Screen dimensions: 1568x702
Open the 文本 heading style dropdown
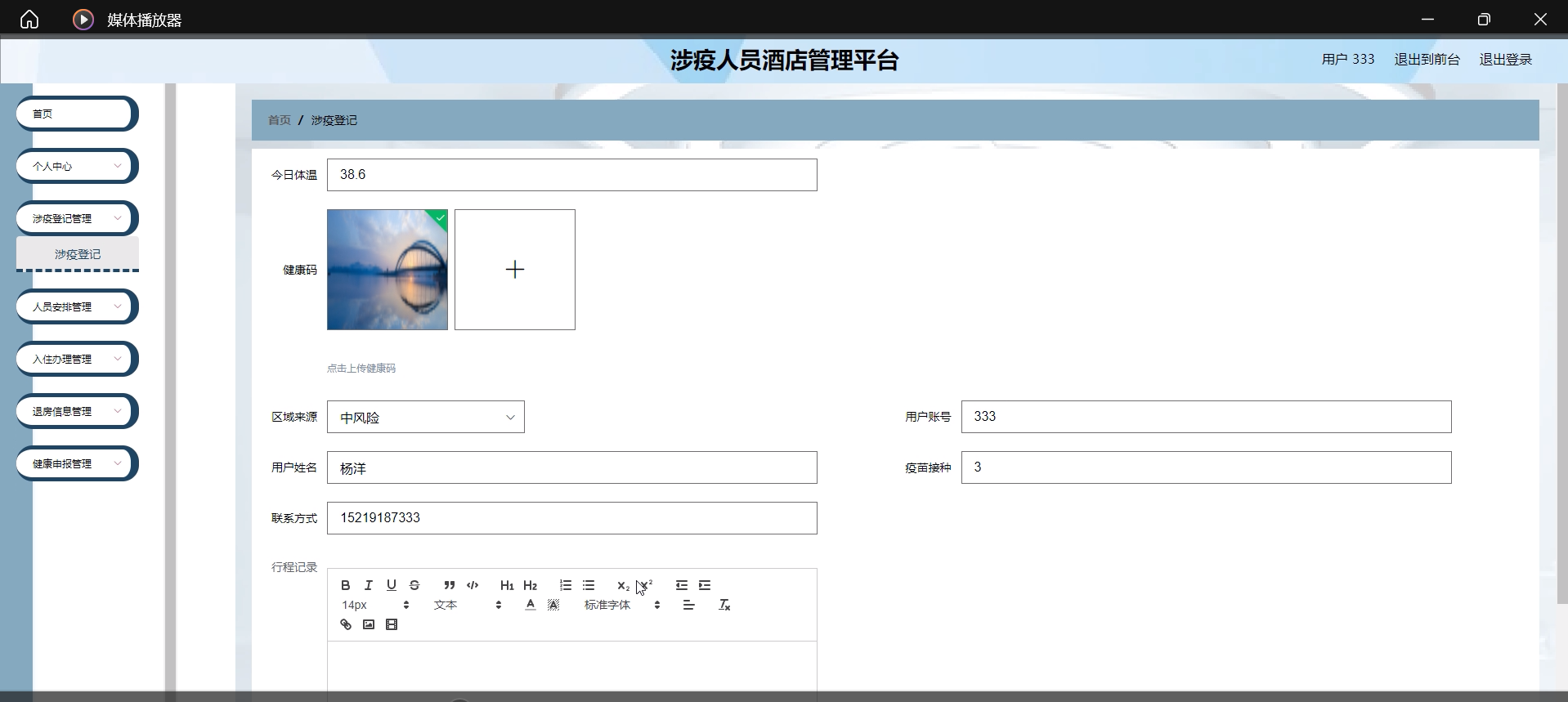[468, 605]
